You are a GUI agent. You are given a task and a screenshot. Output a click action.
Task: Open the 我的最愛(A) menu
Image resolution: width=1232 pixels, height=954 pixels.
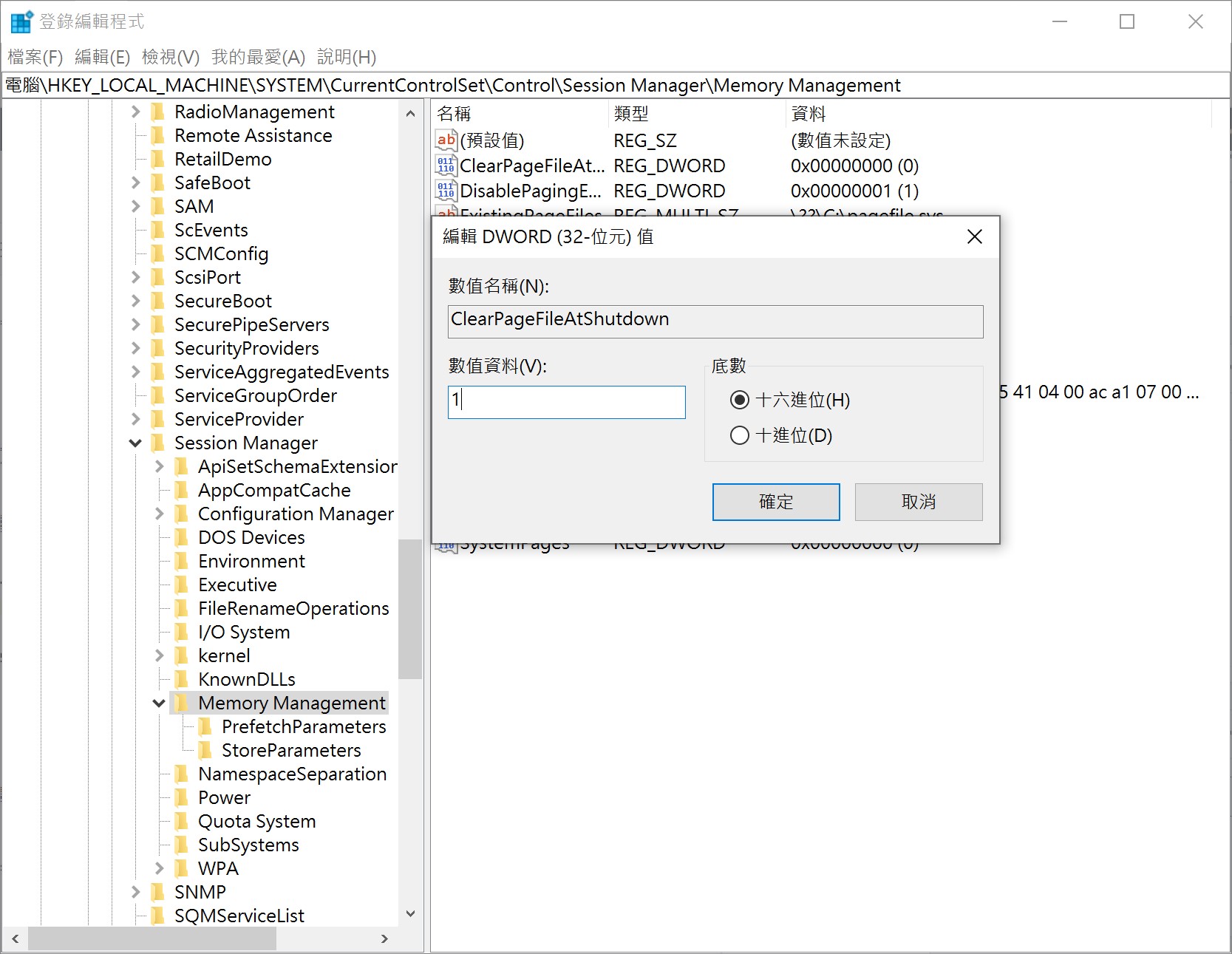(258, 57)
